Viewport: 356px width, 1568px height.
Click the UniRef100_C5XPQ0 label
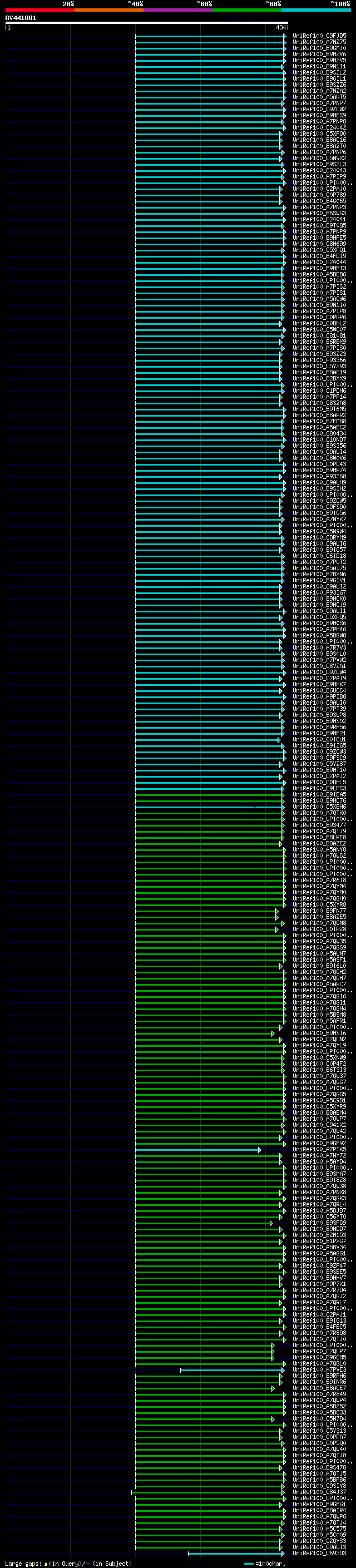(319, 134)
